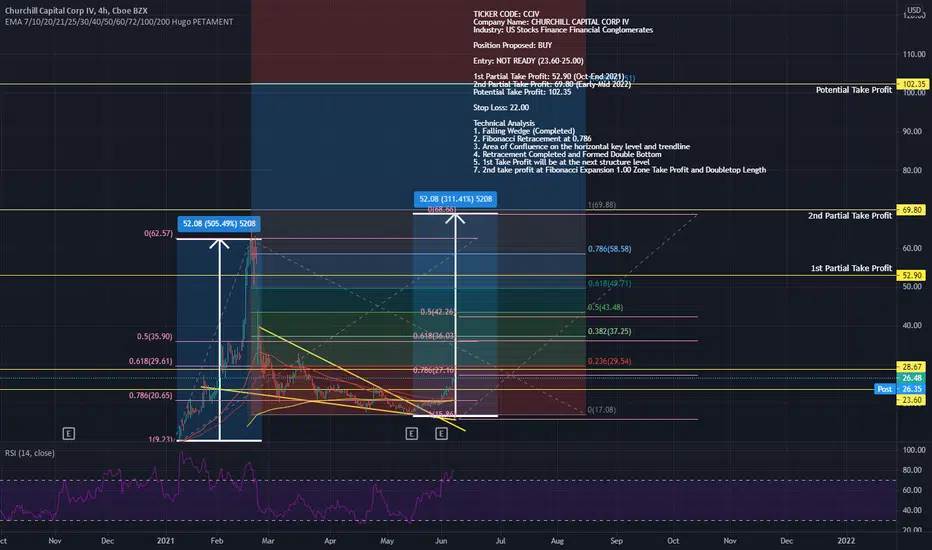This screenshot has width=932, height=550.
Task: Click the 52.90 price label on axis
Action: pos(912,275)
